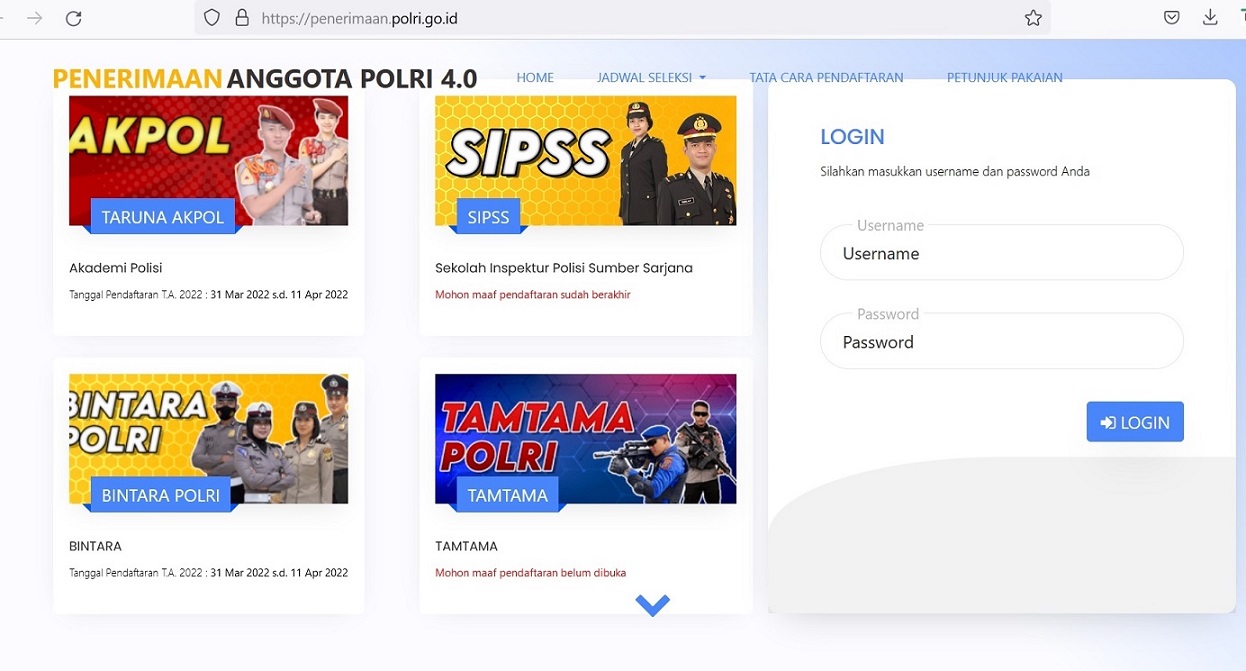1246x671 pixels.
Task: Click the blue down chevron below TAMTAMA
Action: tap(652, 605)
